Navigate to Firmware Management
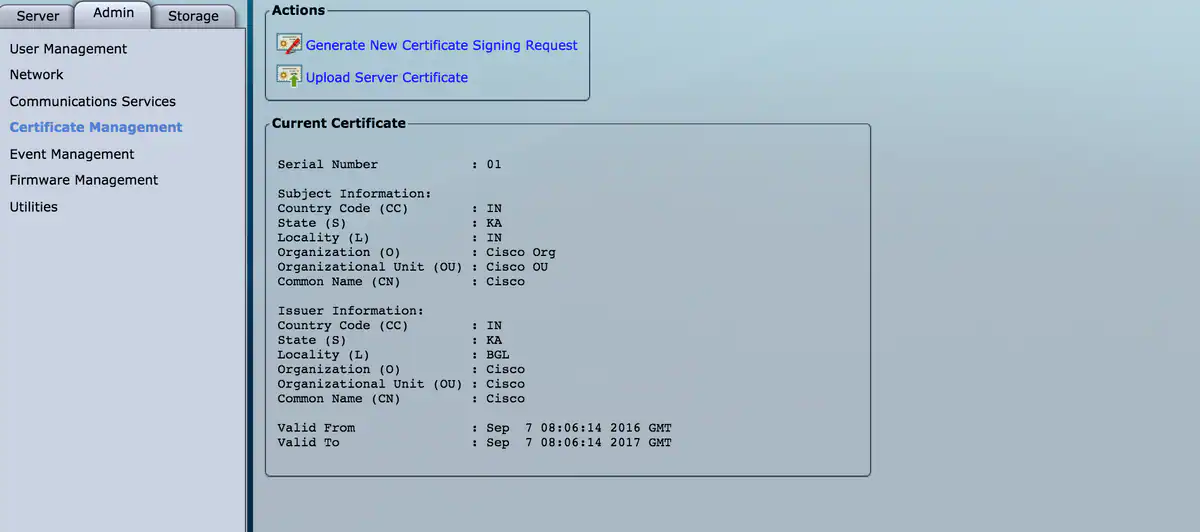1200x532 pixels. [84, 180]
